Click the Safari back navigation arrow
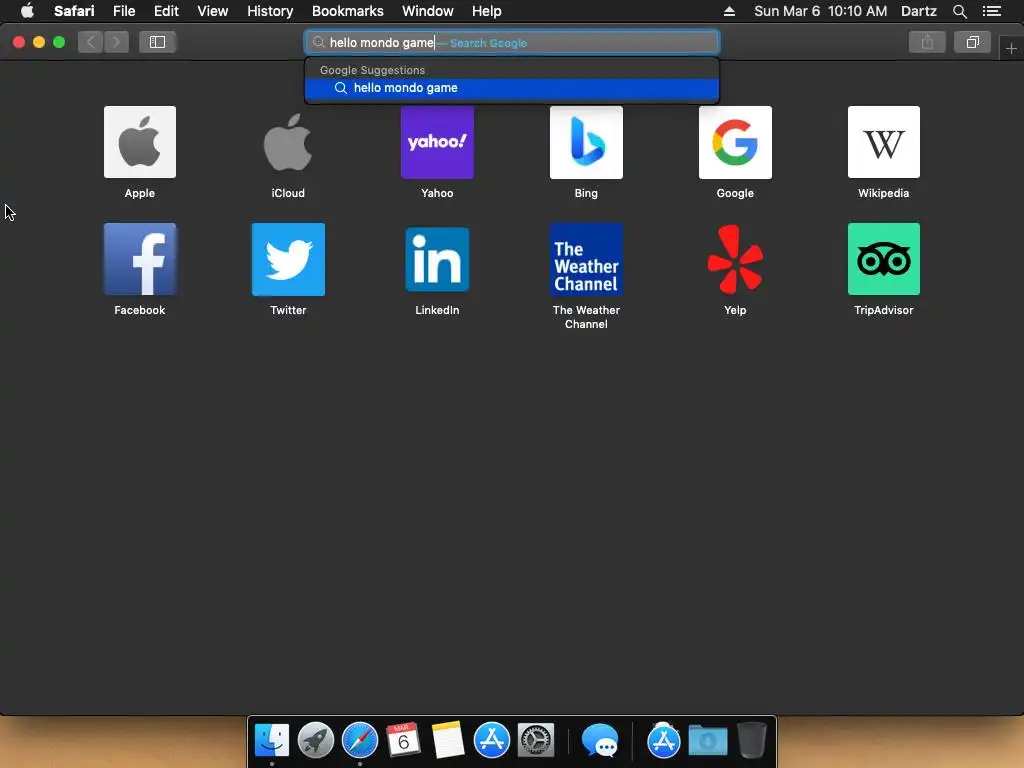The width and height of the screenshot is (1024, 768). pos(91,42)
